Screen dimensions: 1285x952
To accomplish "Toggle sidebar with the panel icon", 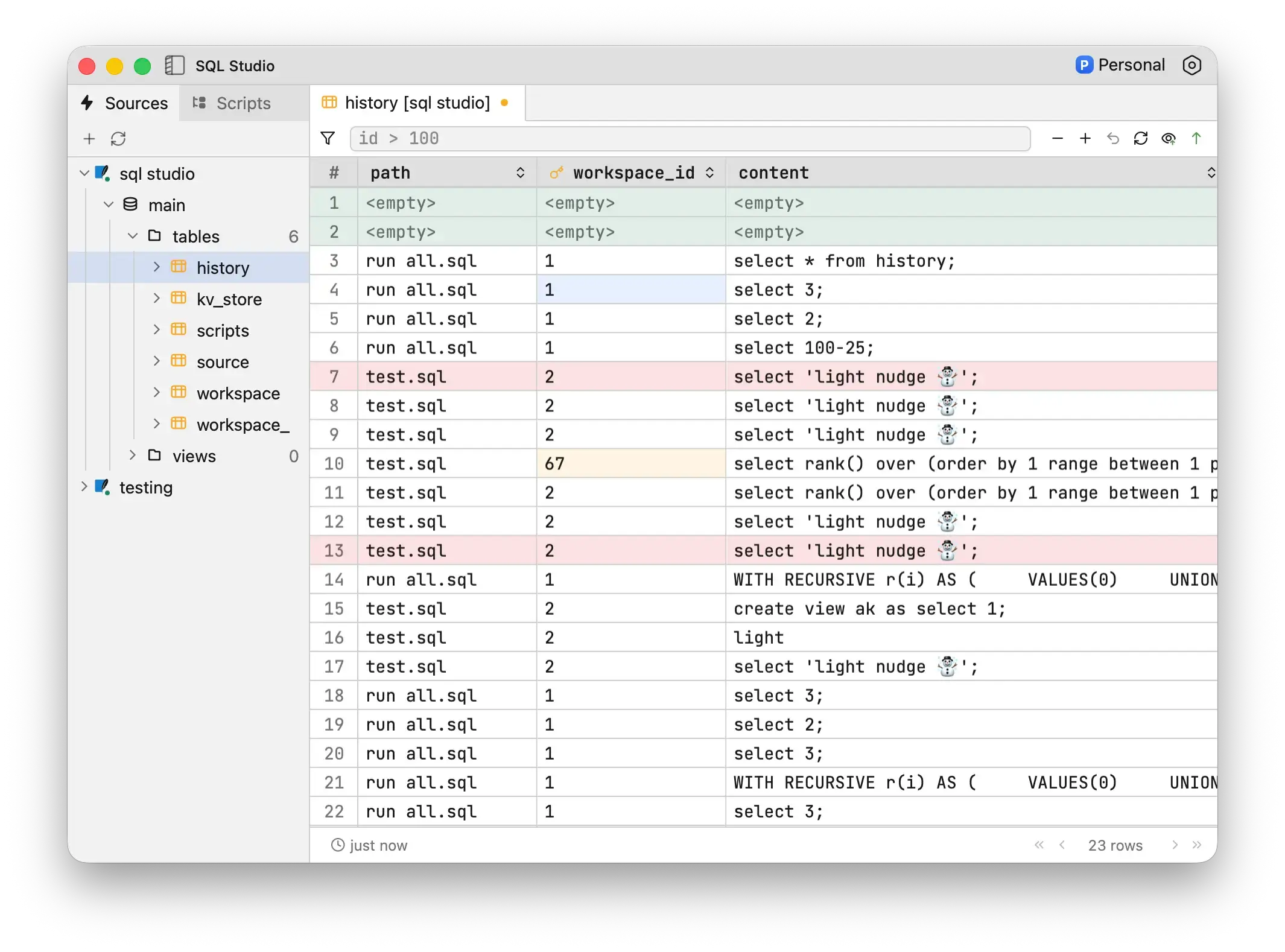I will coord(174,65).
